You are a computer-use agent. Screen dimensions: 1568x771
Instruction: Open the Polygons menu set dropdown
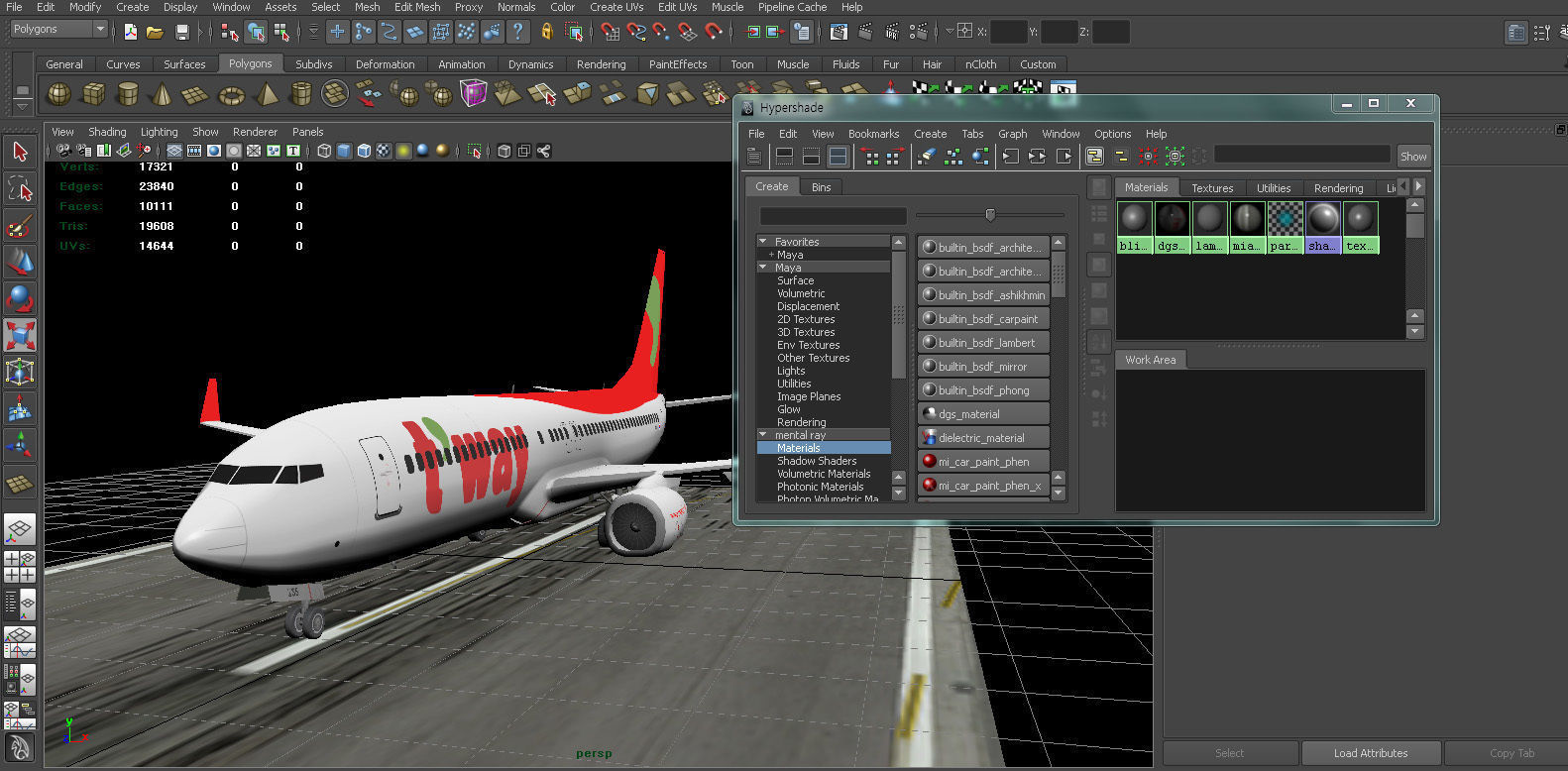tap(58, 29)
